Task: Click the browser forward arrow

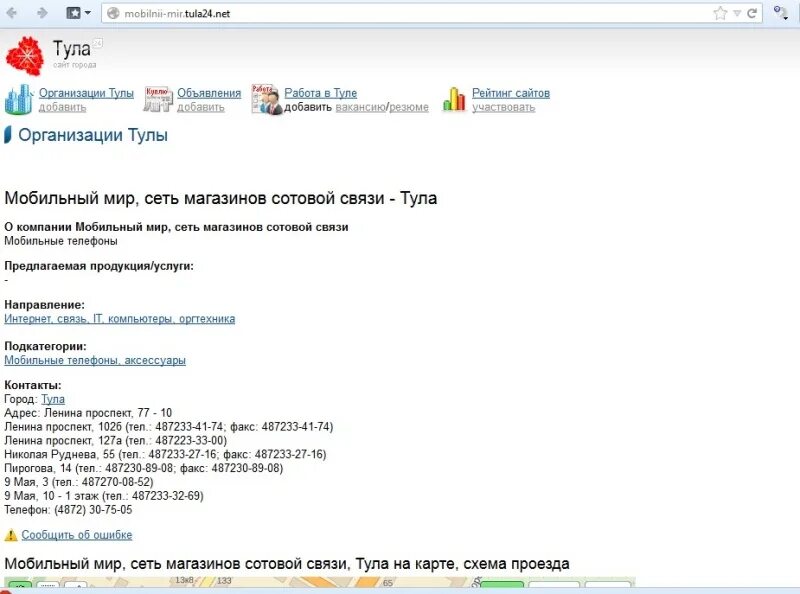Action: (42, 13)
